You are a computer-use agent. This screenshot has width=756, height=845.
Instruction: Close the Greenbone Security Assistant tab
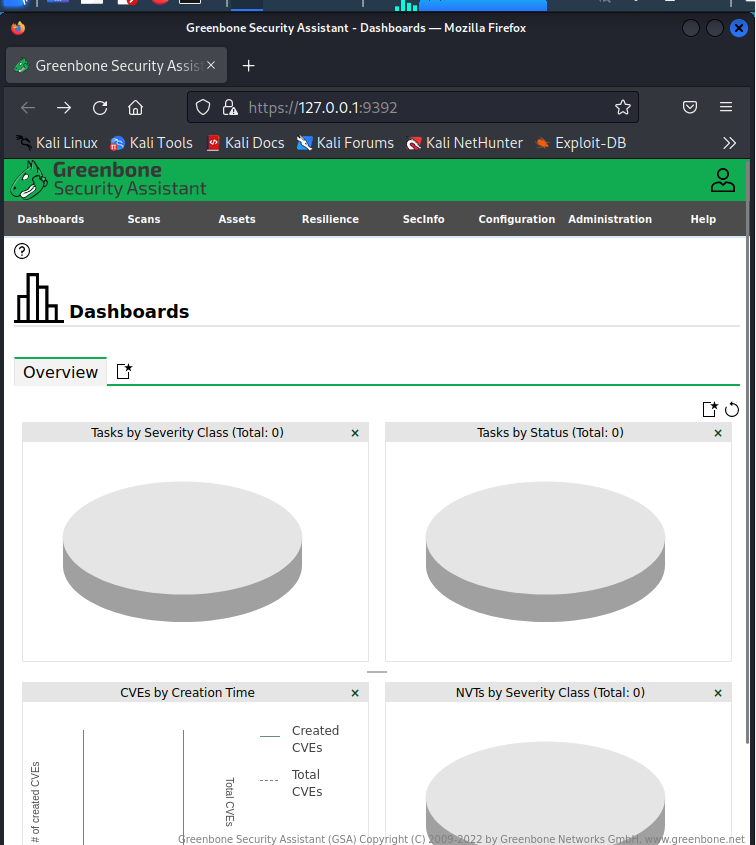[x=211, y=65]
